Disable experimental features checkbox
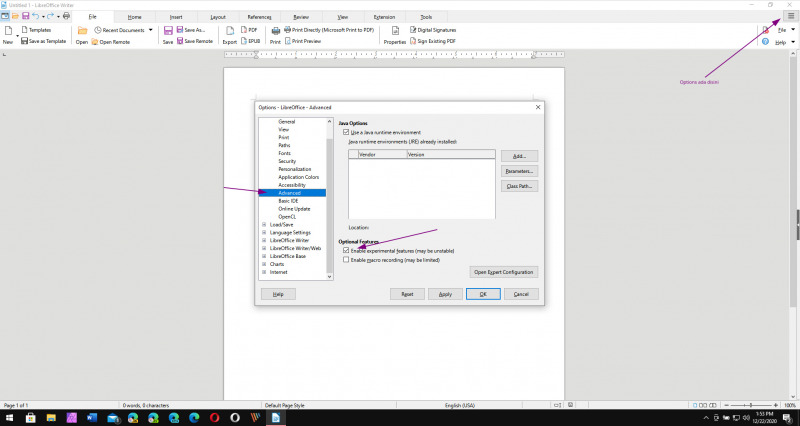Viewport: 800px width, 426px height. click(346, 250)
